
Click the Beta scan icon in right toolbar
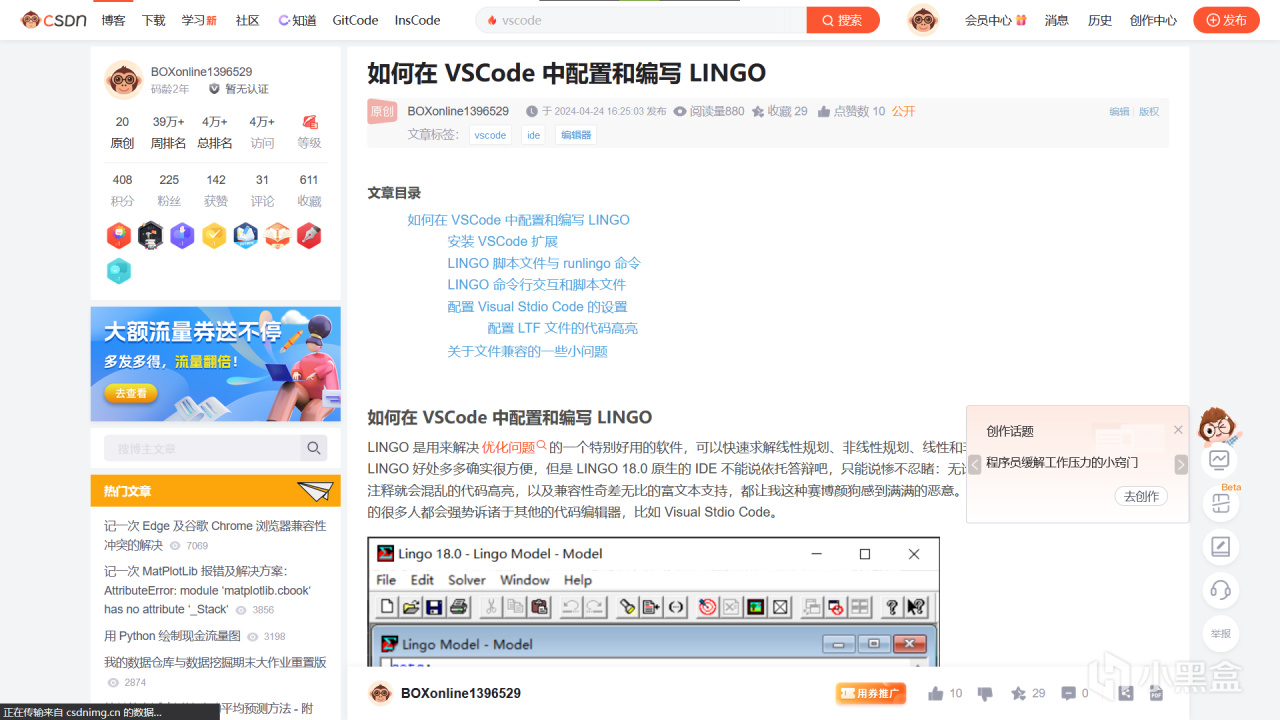(1220, 504)
